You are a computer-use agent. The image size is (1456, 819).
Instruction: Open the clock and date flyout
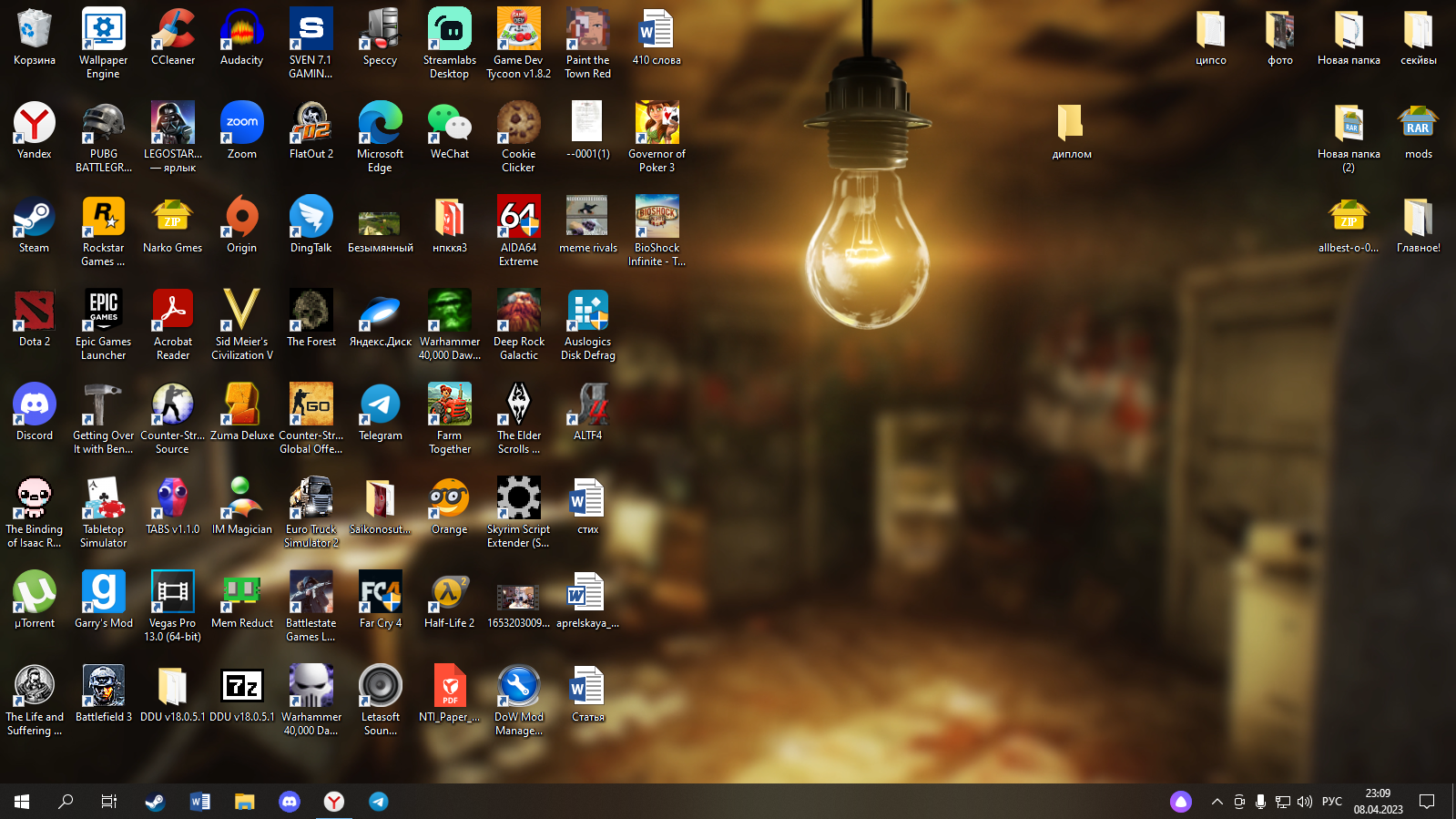click(x=1378, y=802)
